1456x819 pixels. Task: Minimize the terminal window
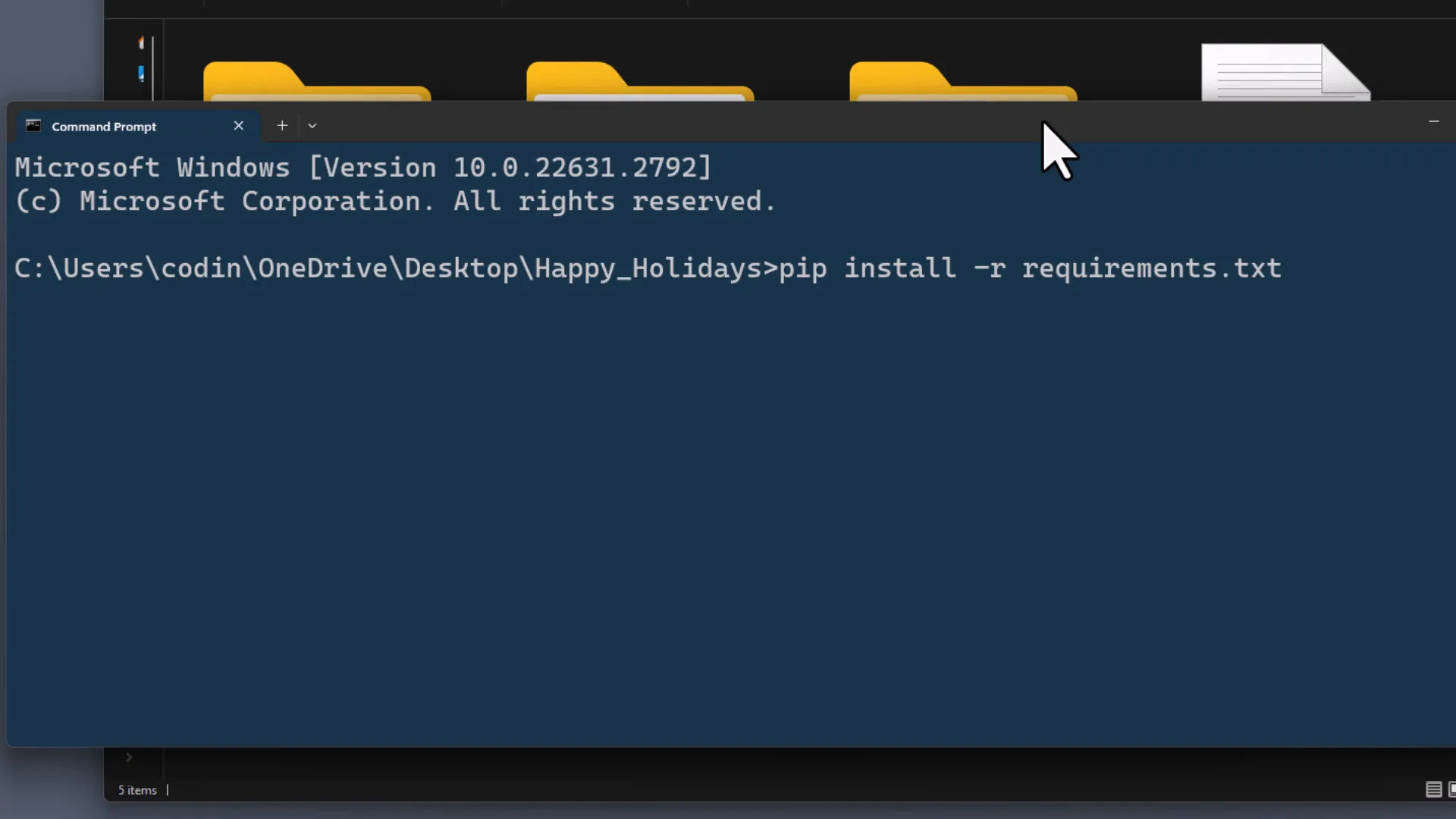1435,121
